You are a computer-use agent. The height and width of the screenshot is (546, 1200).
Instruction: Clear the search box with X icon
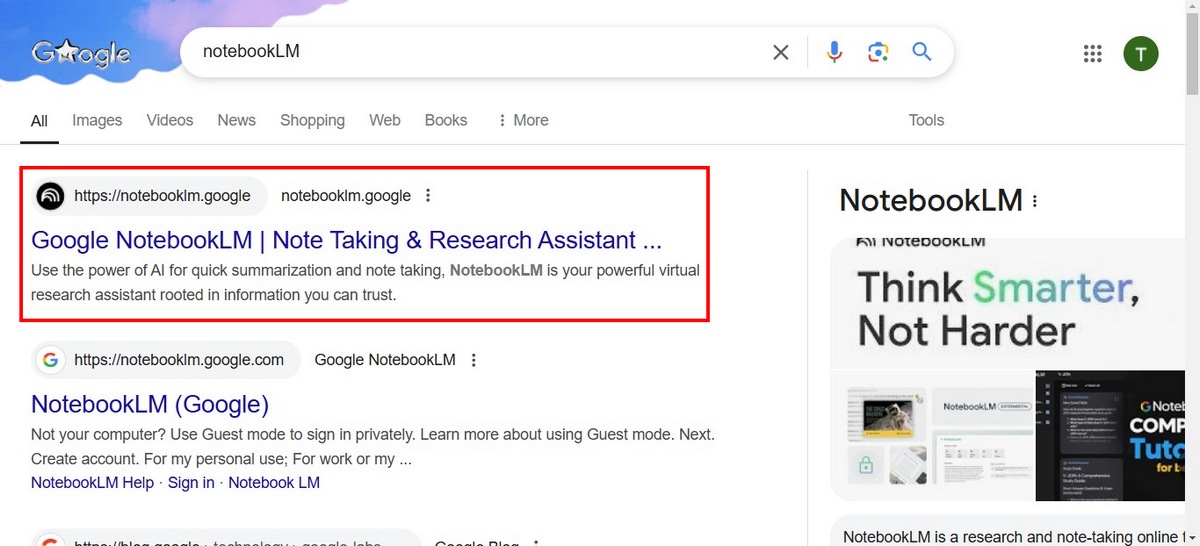781,52
